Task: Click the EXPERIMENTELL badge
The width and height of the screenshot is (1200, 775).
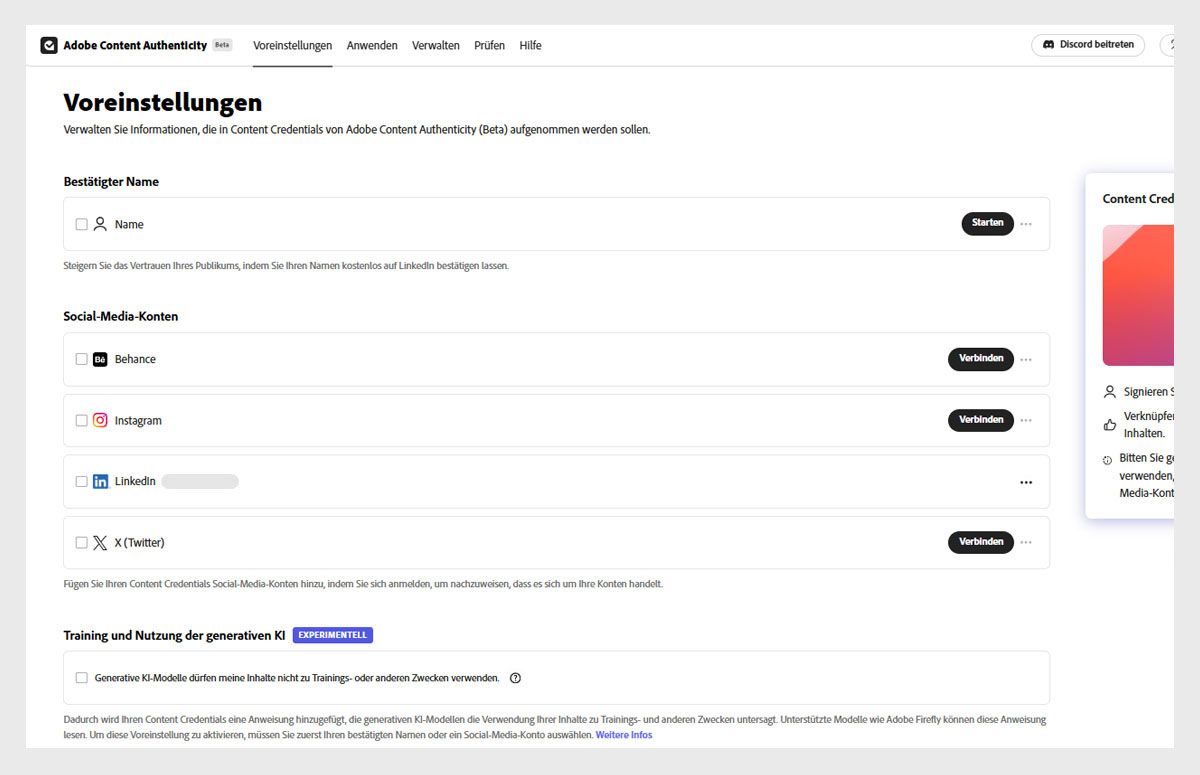Action: 333,635
